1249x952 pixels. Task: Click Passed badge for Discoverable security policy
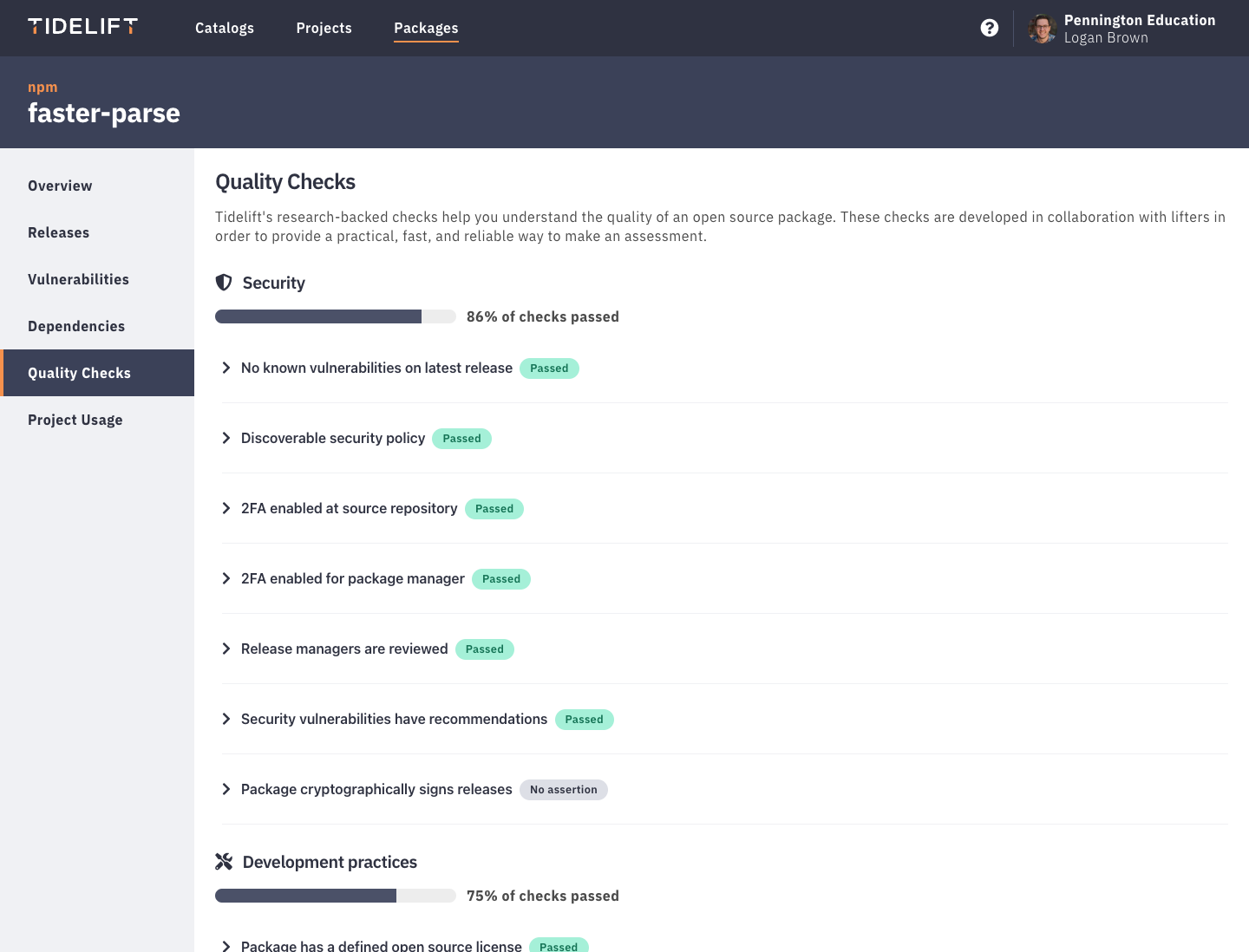461,439
